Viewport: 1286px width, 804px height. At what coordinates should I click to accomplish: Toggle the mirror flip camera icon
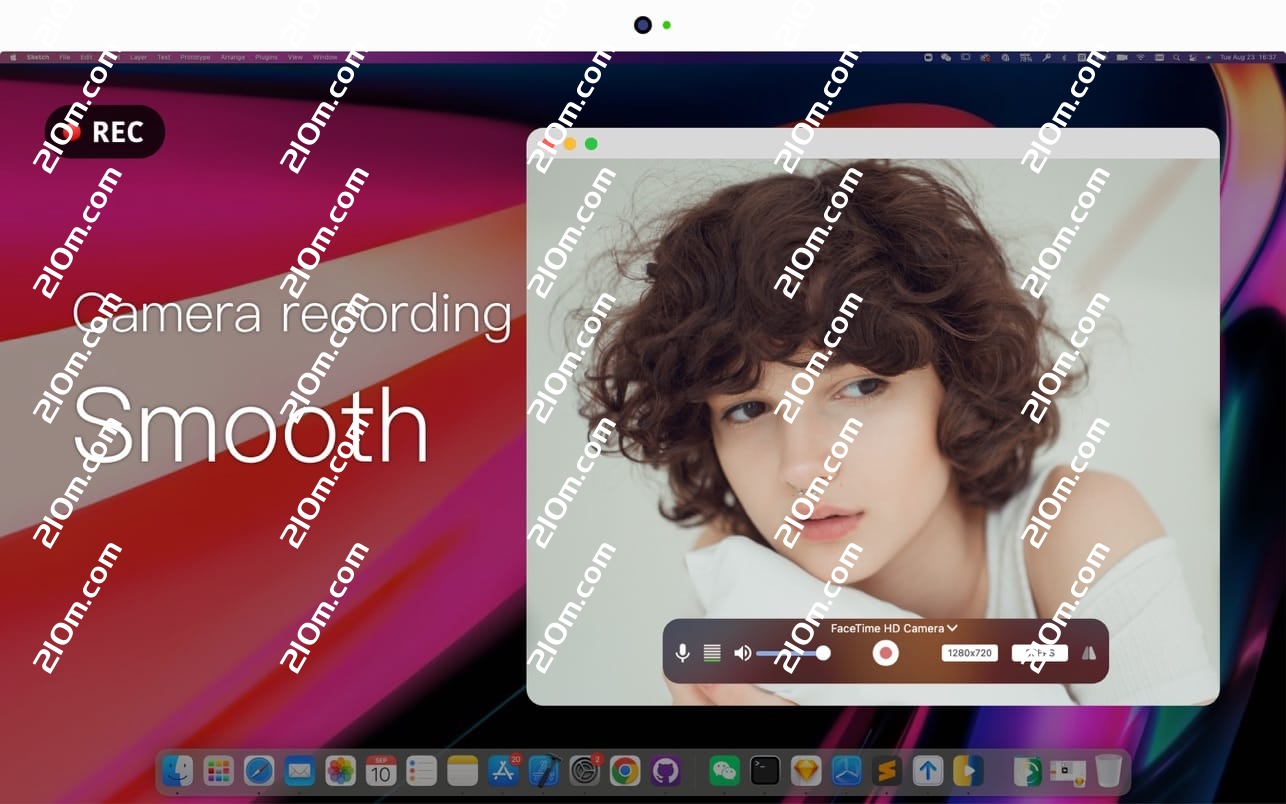click(1089, 653)
